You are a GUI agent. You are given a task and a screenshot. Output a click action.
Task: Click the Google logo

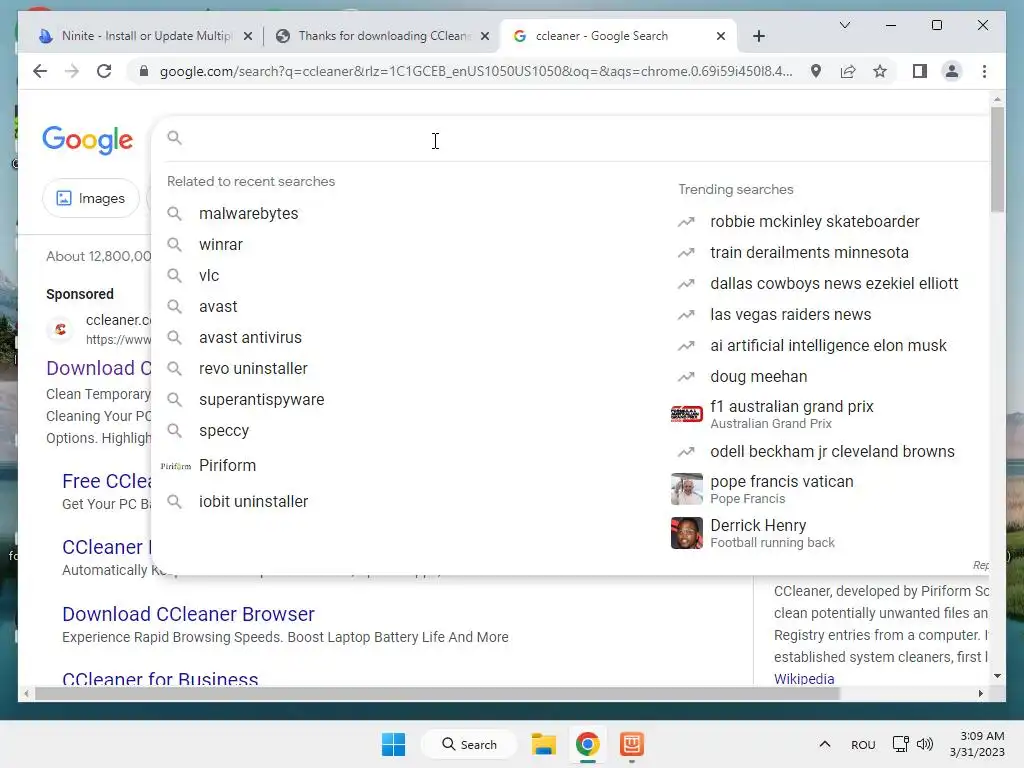point(88,140)
